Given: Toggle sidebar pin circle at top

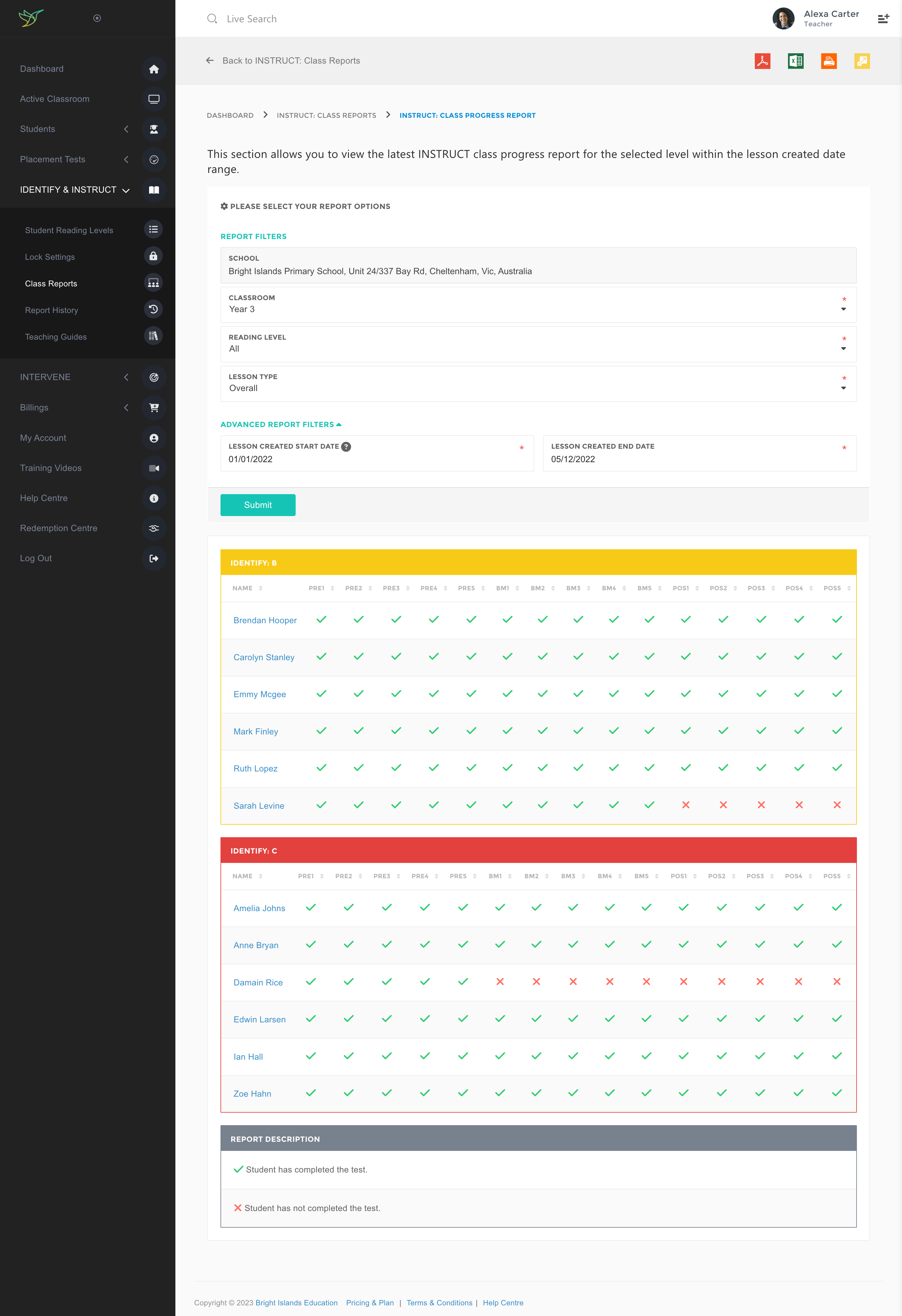Looking at the screenshot, I should (97, 18).
